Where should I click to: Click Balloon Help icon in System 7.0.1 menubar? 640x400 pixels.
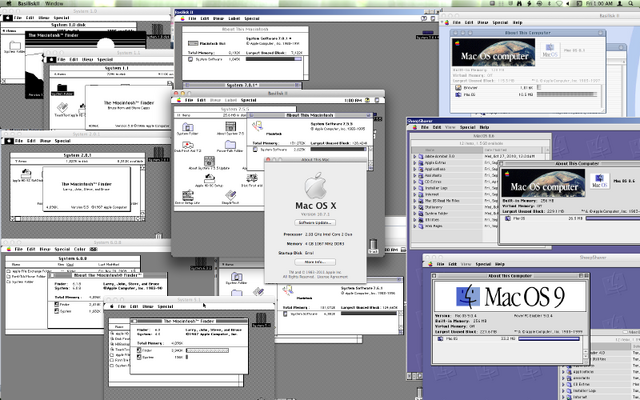424,18
